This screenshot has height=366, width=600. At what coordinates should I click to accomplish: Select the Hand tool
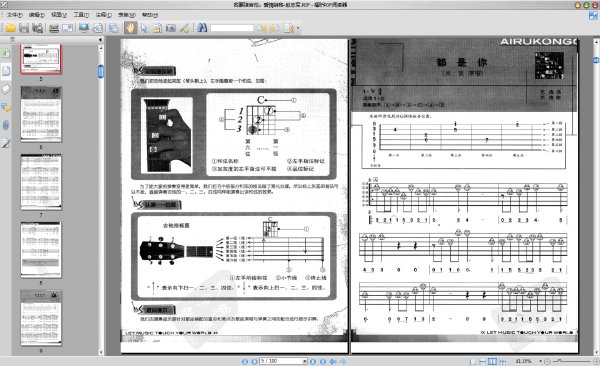coord(130,28)
